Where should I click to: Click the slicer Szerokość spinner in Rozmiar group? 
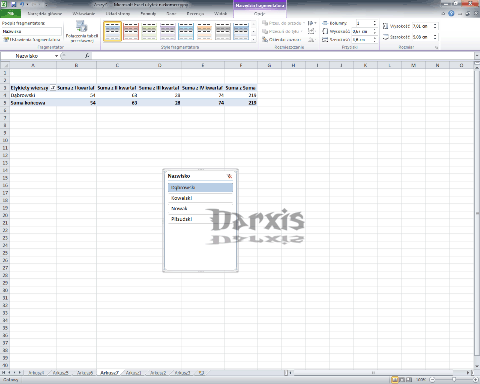(x=435, y=37)
